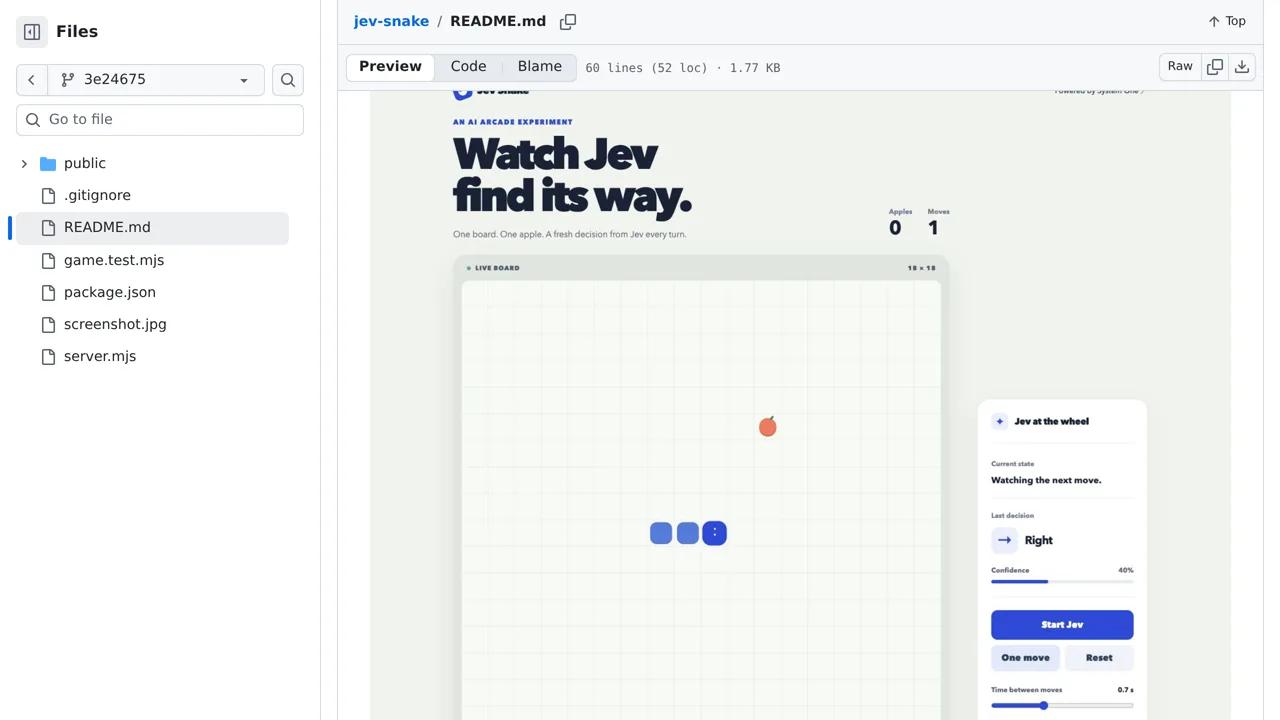
Task: Download the raw file
Action: coord(1242,67)
